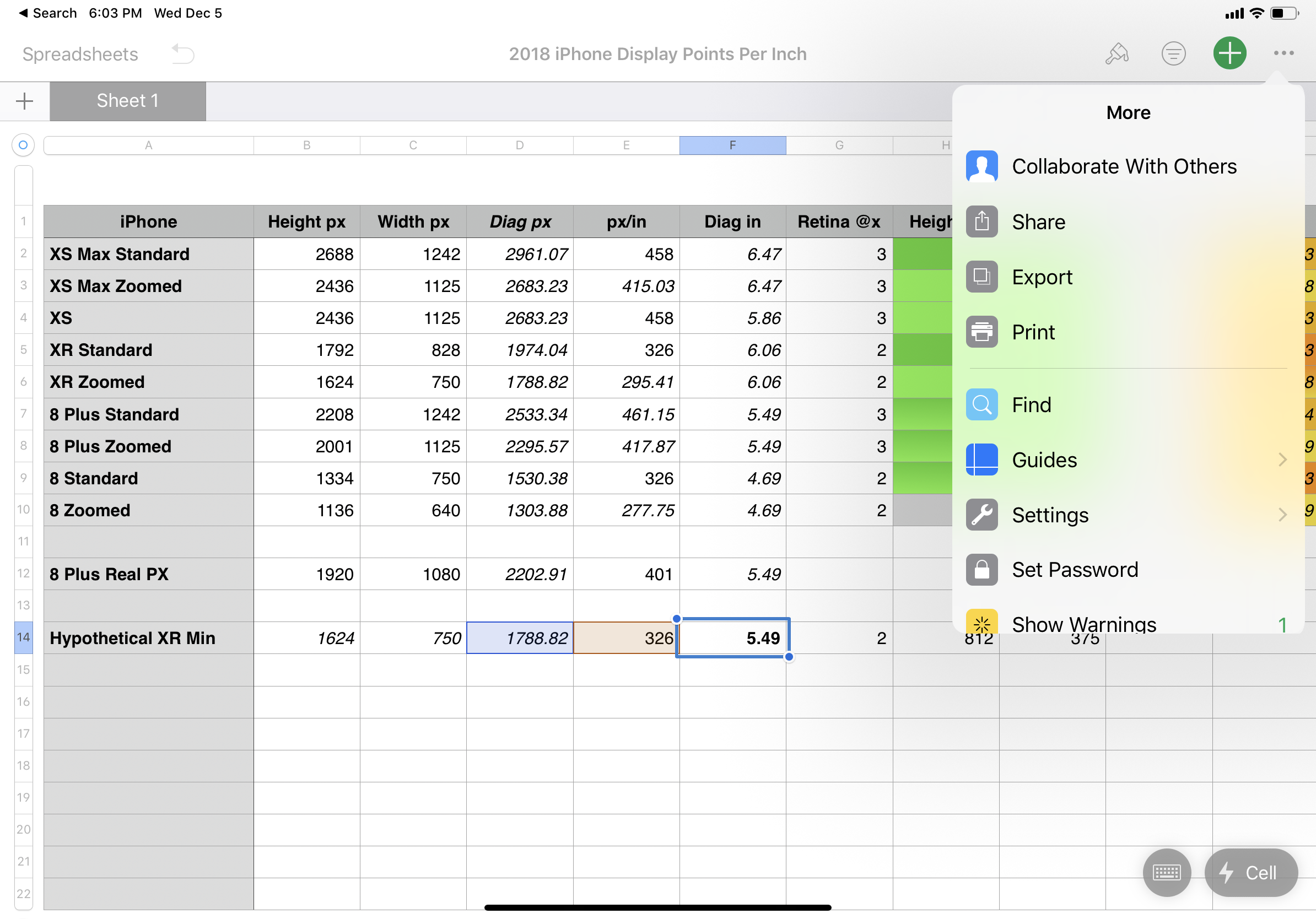This screenshot has width=1316, height=919.
Task: Click the Guides icon
Action: pos(982,460)
